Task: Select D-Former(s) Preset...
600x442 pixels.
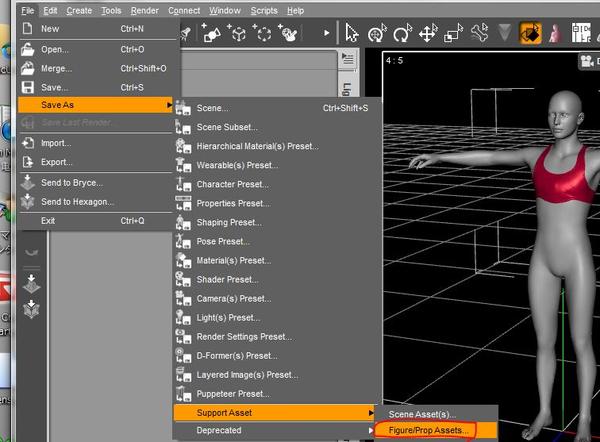Action: [276, 356]
